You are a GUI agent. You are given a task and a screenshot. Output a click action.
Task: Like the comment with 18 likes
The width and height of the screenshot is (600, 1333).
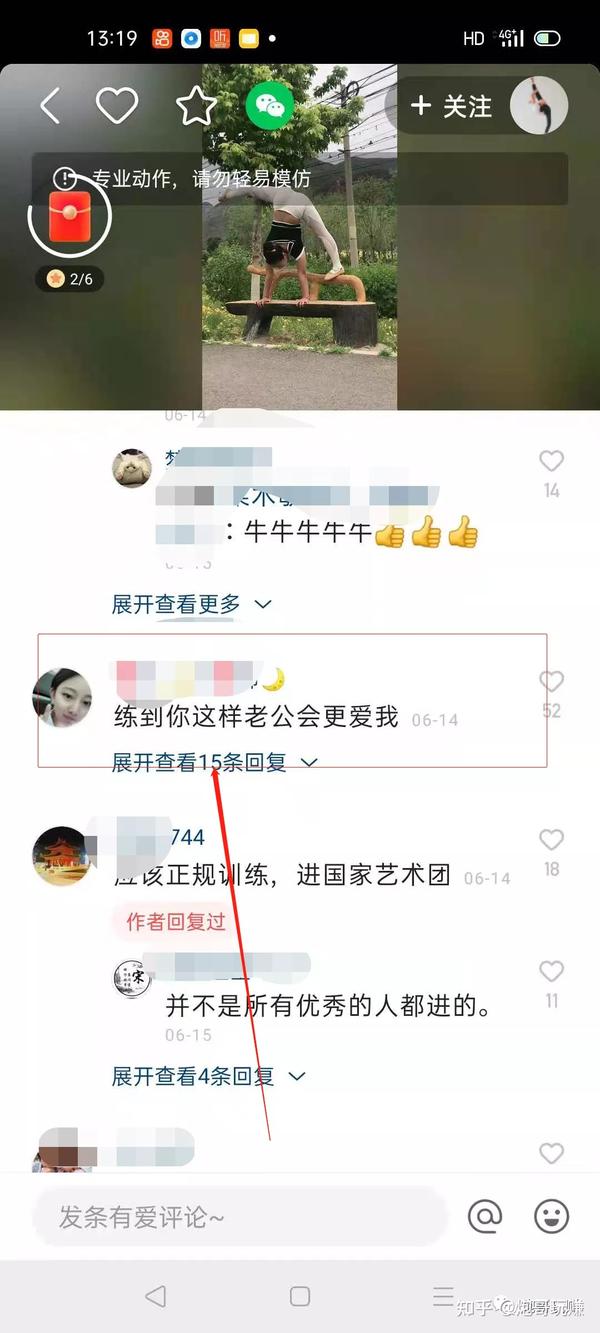point(552,840)
